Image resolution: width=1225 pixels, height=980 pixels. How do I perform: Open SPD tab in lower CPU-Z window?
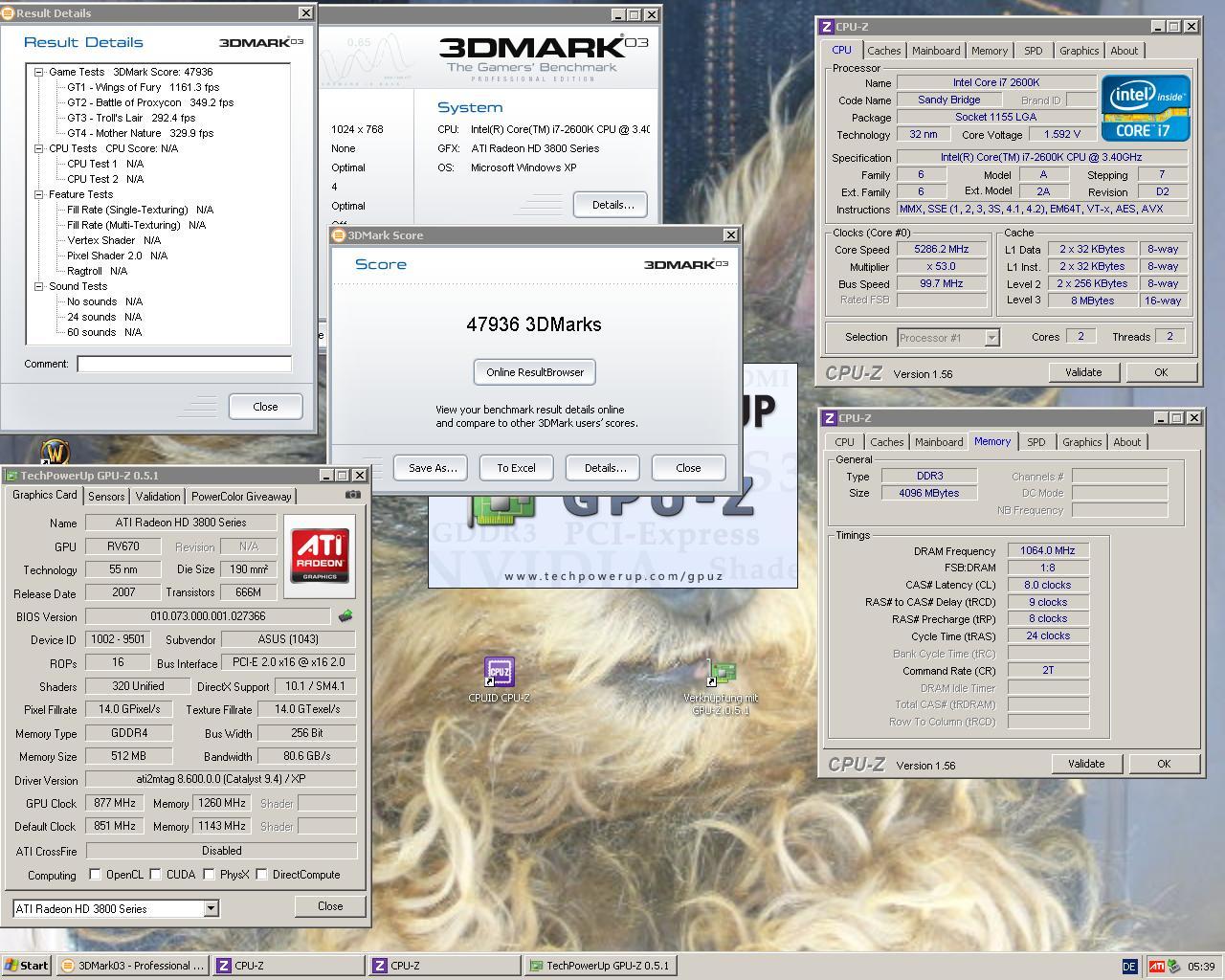1036,442
